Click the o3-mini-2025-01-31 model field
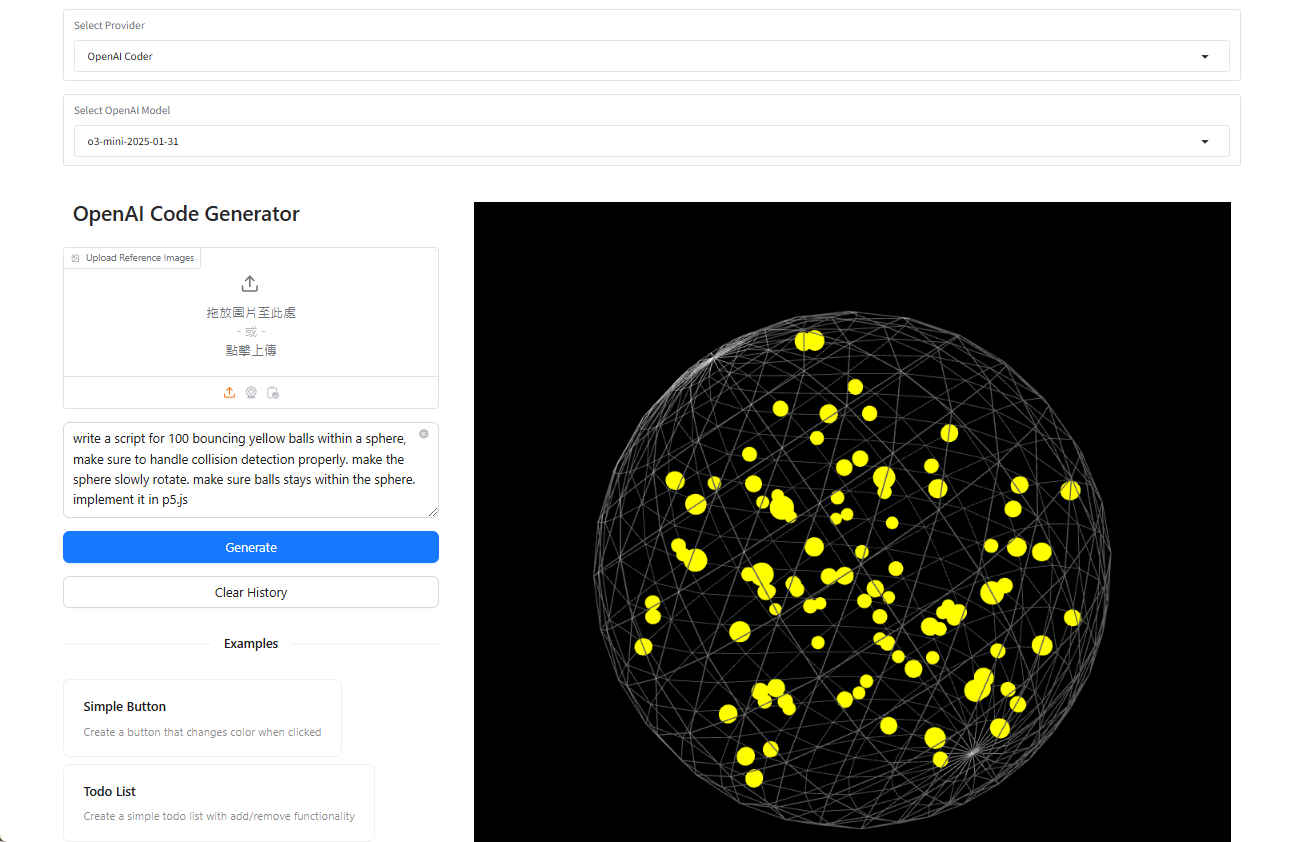The height and width of the screenshot is (842, 1304). pyautogui.click(x=651, y=142)
